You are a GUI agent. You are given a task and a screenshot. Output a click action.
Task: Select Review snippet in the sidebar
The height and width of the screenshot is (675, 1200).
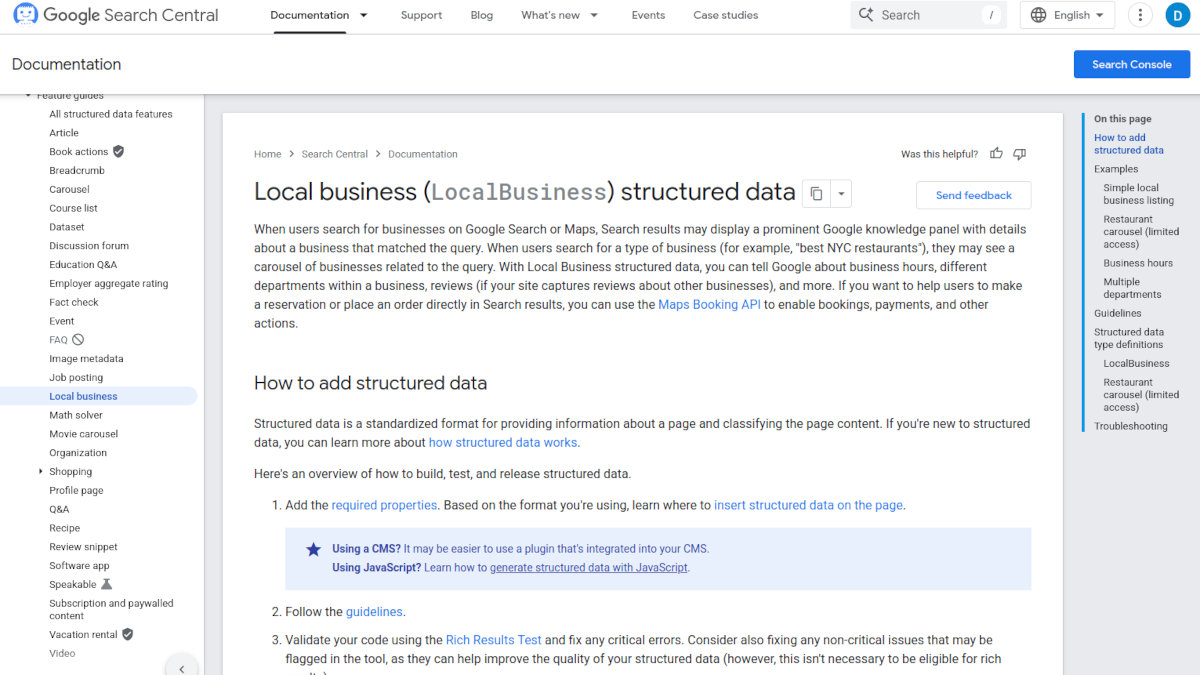pyautogui.click(x=83, y=547)
